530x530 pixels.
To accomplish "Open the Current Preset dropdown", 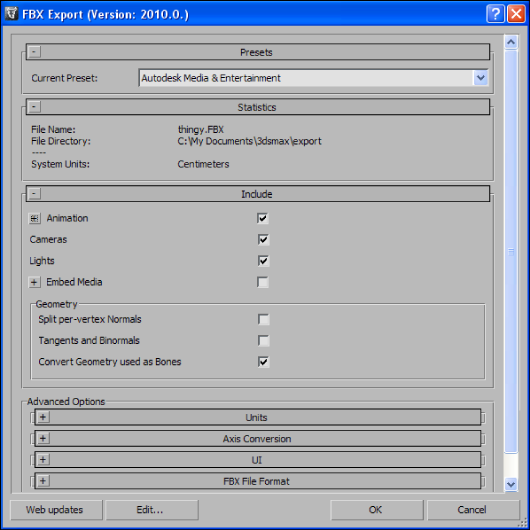I will [x=481, y=78].
